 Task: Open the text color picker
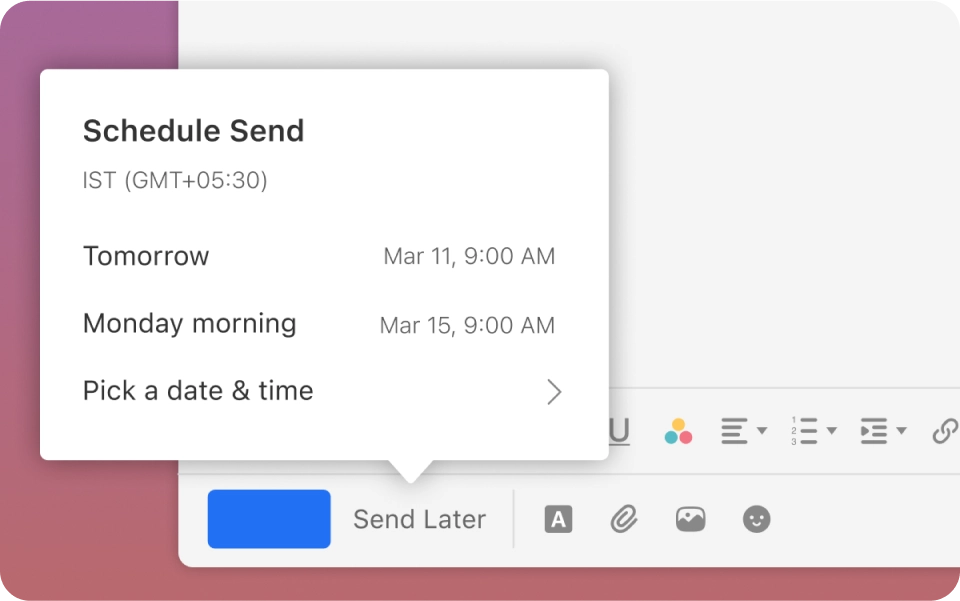pyautogui.click(x=678, y=431)
